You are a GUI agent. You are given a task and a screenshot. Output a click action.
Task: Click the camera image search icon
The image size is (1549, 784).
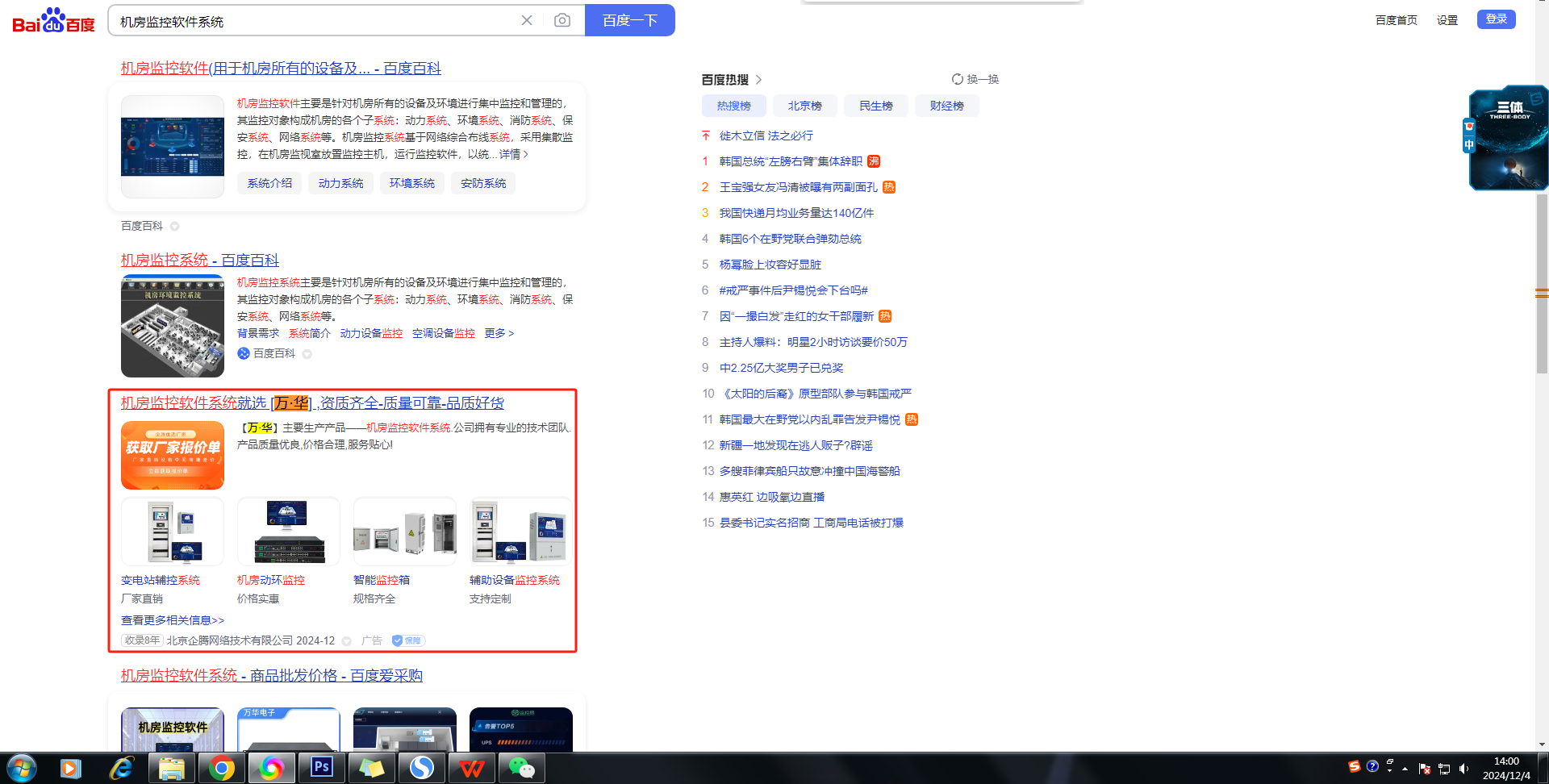pos(562,20)
